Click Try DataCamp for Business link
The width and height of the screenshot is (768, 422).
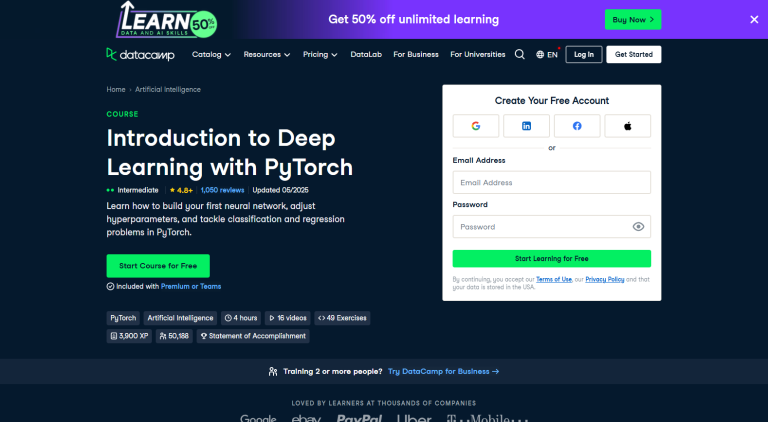[x=443, y=372]
